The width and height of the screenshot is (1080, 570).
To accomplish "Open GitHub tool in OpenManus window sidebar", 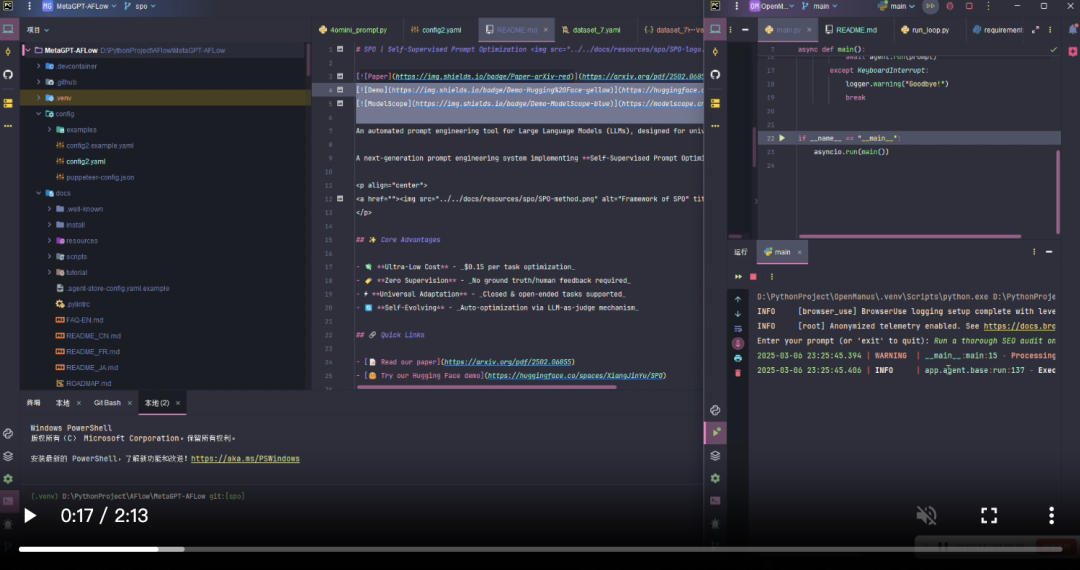I will tap(715, 74).
